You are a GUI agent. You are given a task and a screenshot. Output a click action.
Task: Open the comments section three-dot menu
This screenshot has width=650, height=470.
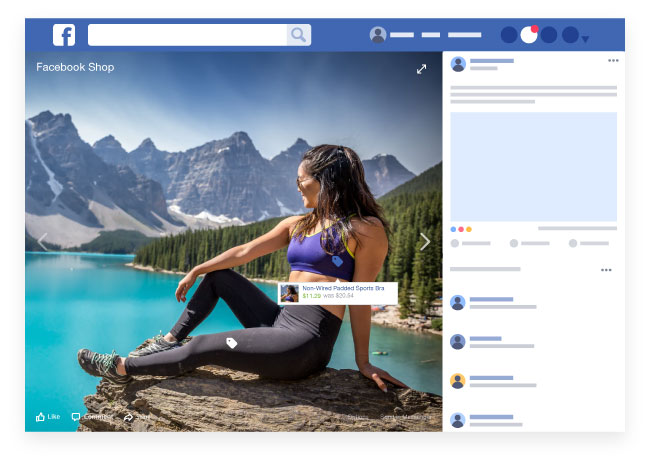[606, 270]
